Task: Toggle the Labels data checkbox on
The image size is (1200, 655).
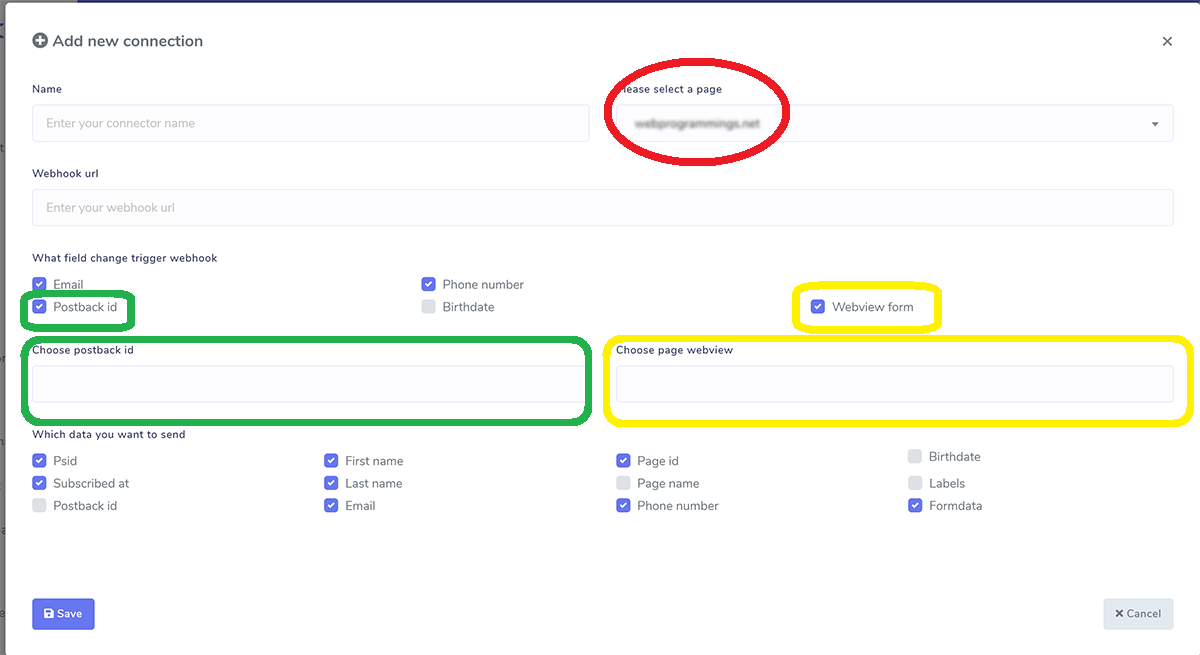Action: pos(914,483)
